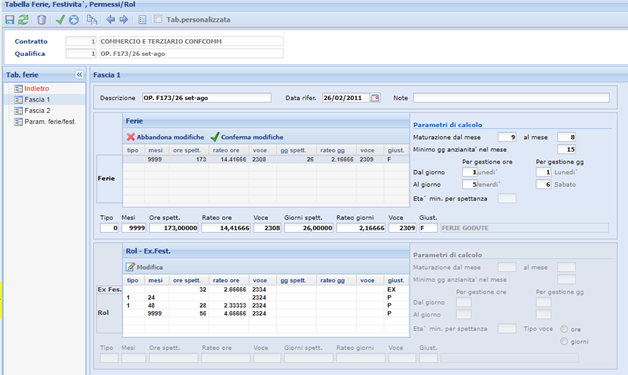Click the green checkmark toolbar icon
Viewport: 628px width, 375px height.
tap(60, 20)
